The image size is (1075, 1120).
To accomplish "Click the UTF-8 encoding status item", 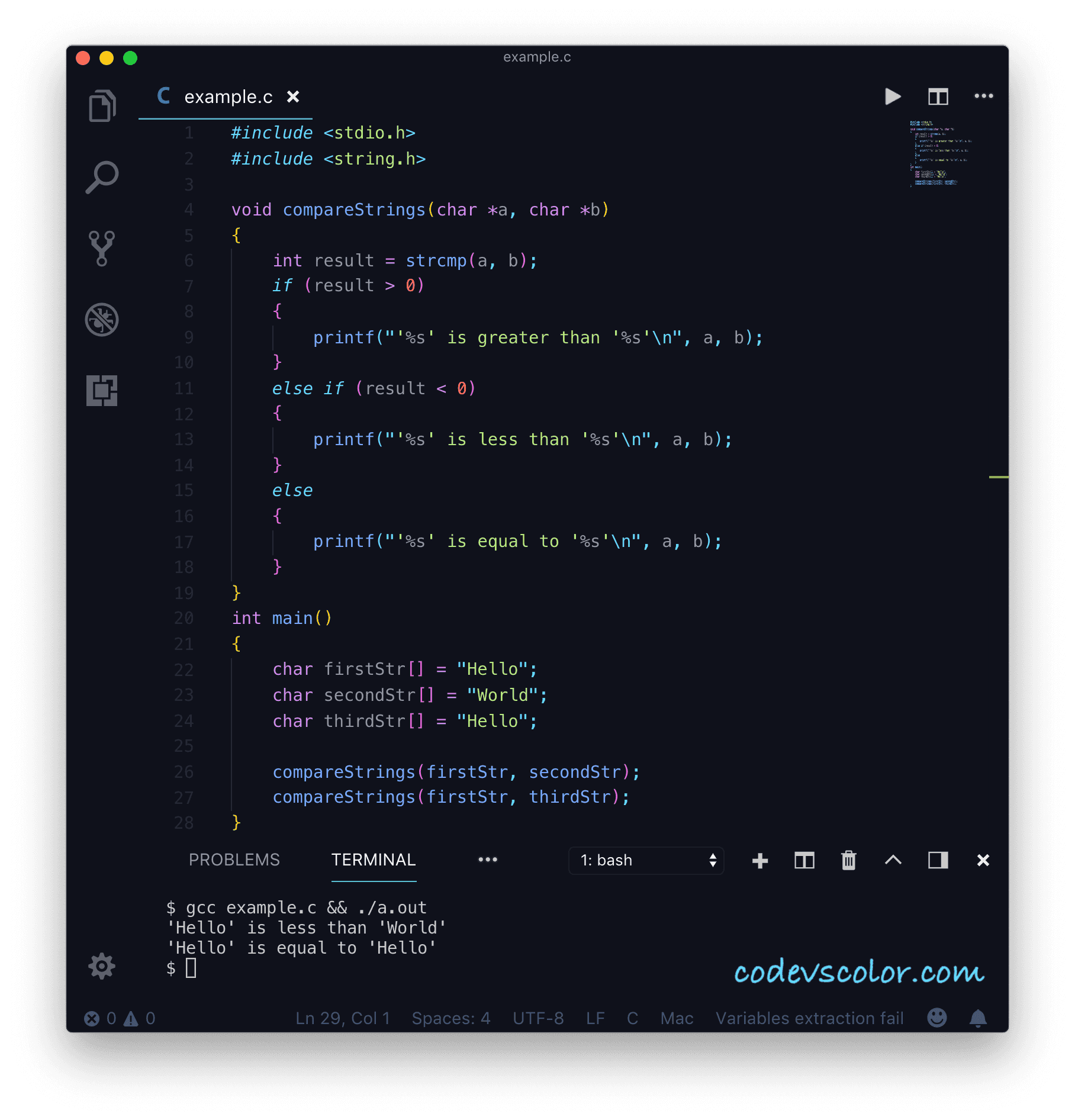I will click(x=538, y=1018).
